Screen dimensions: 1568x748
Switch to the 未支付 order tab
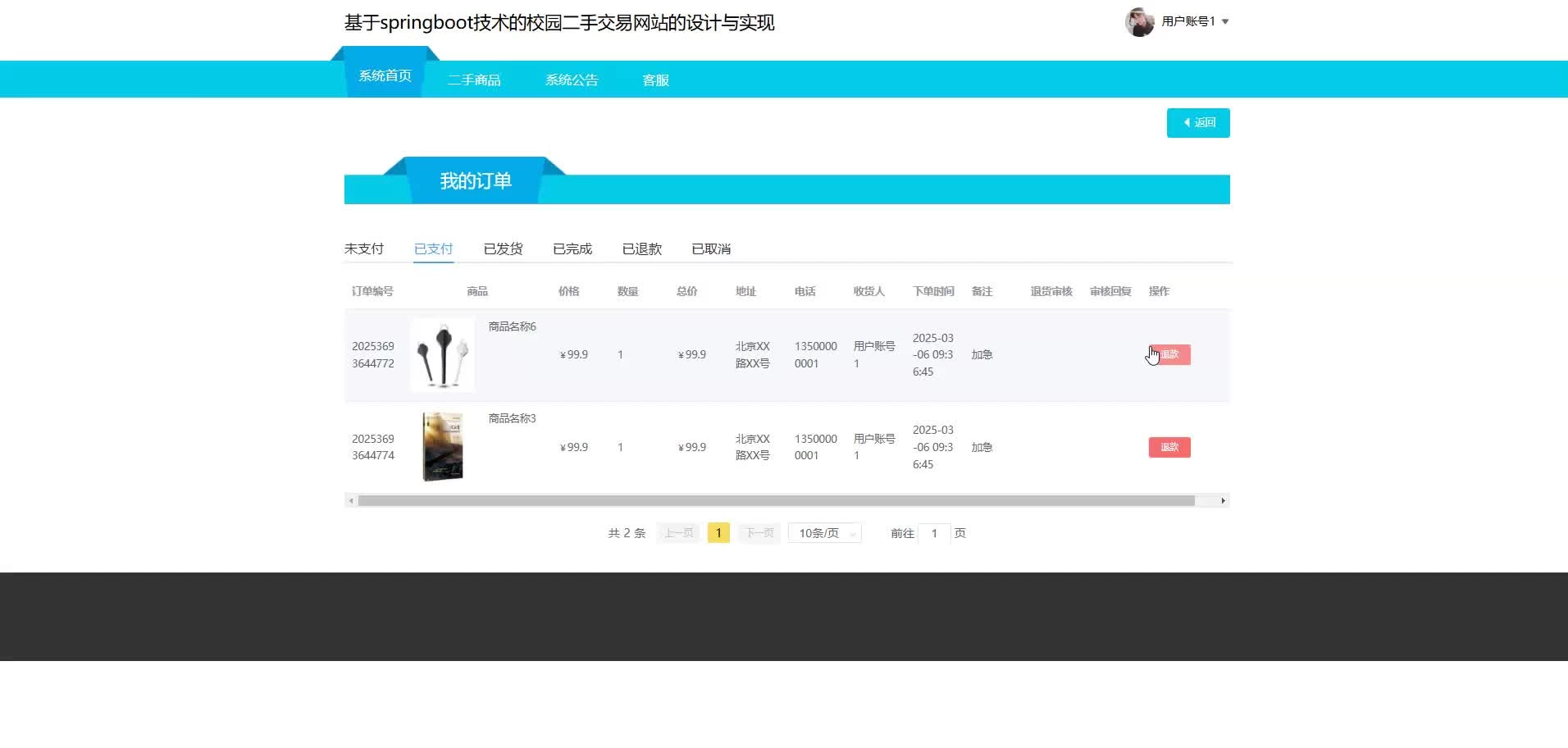point(364,249)
